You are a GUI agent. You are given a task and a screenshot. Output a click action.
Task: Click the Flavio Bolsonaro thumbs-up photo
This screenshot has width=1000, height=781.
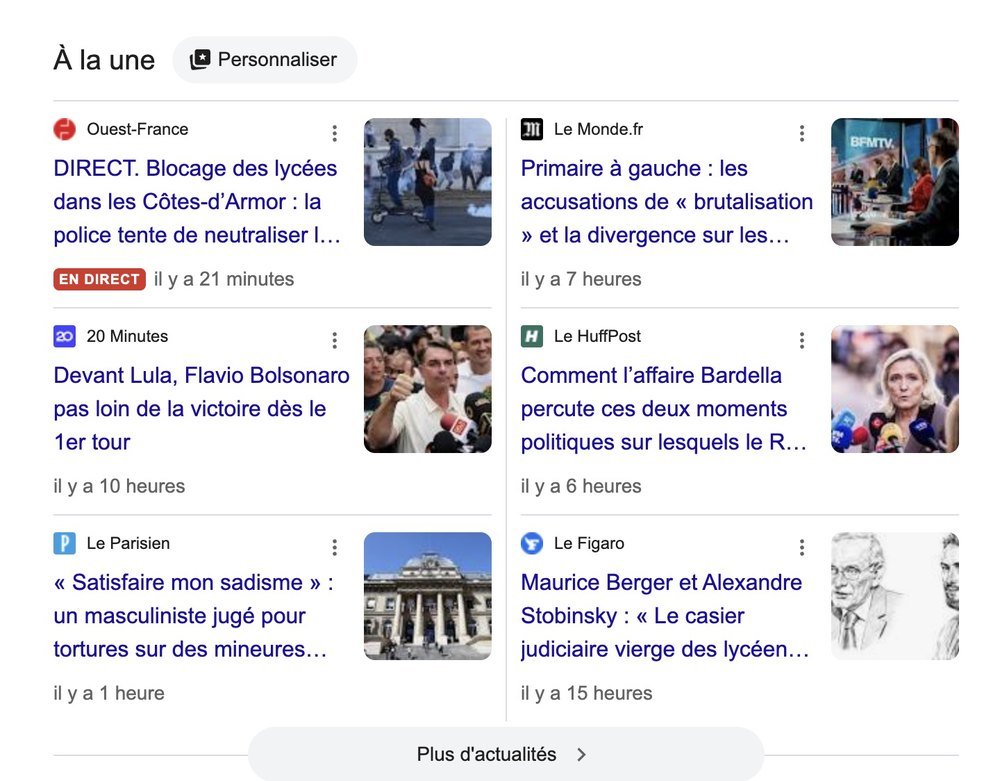pos(428,389)
